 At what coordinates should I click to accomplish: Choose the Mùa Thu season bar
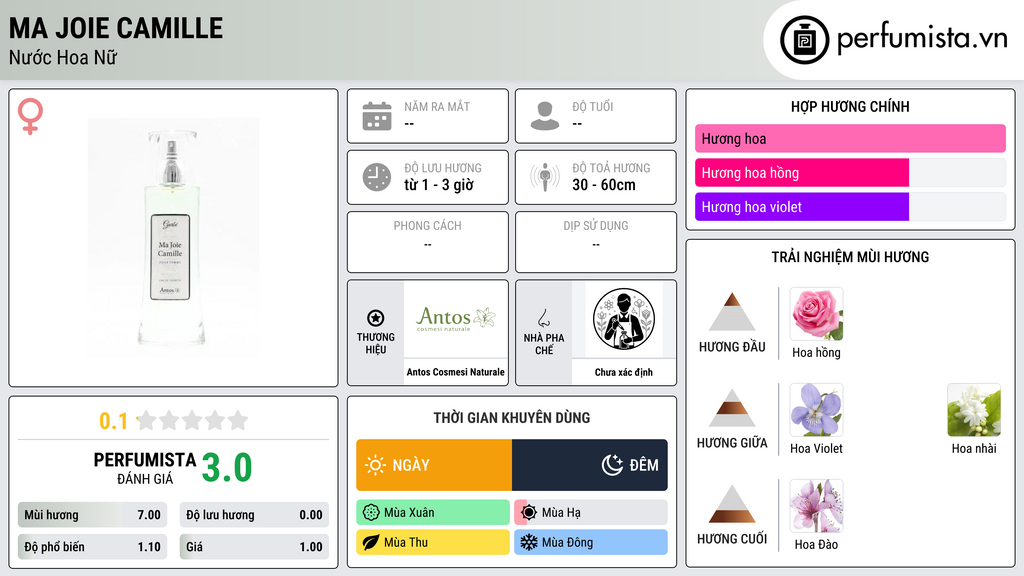[433, 542]
